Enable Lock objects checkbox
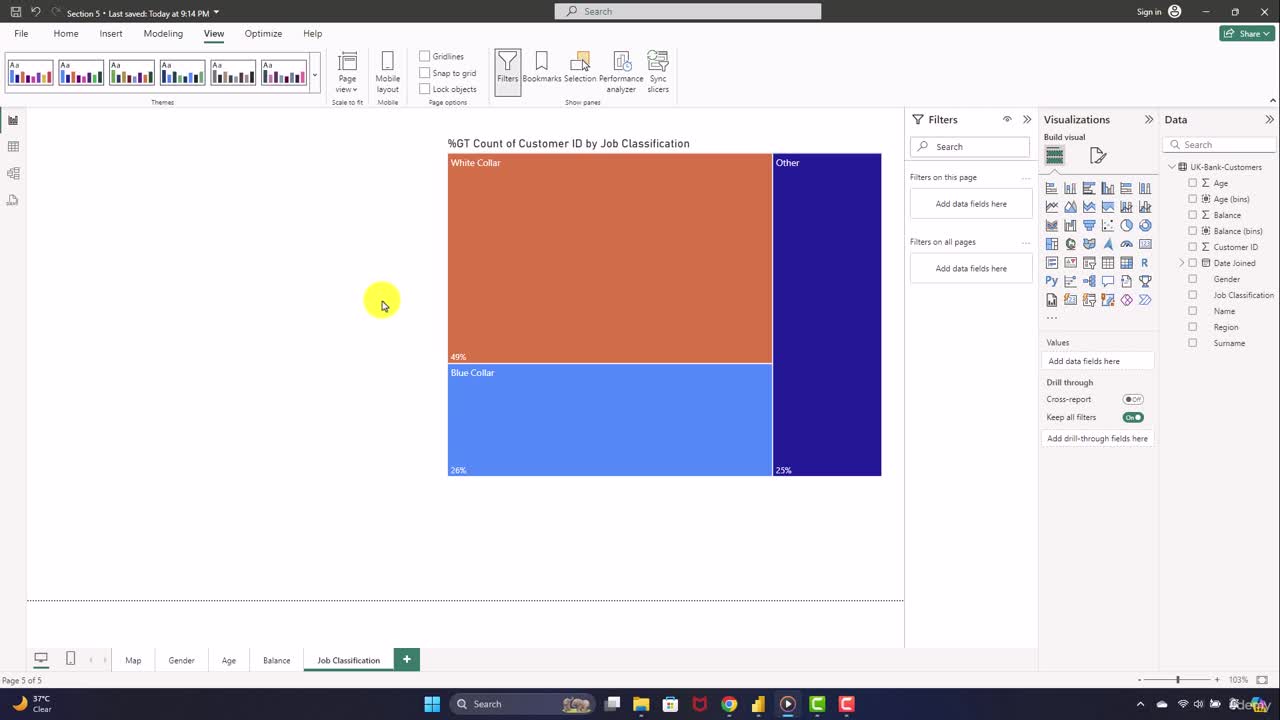Viewport: 1280px width, 720px height. [x=425, y=89]
